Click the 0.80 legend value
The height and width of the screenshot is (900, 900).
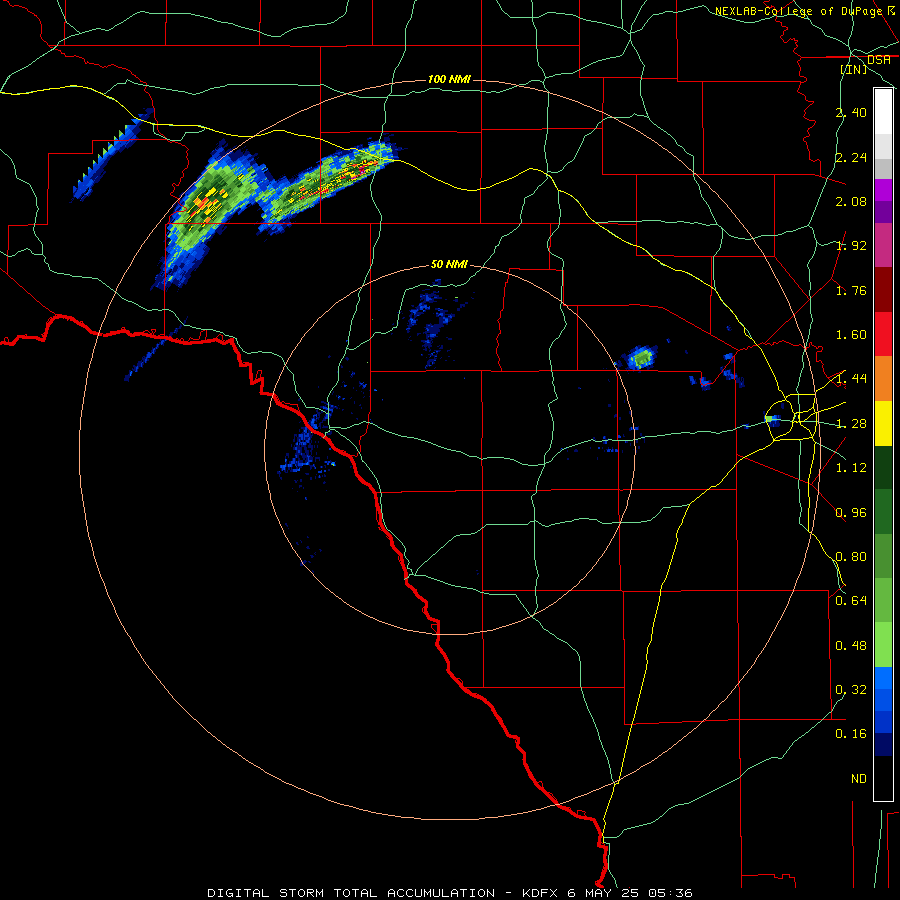851,557
